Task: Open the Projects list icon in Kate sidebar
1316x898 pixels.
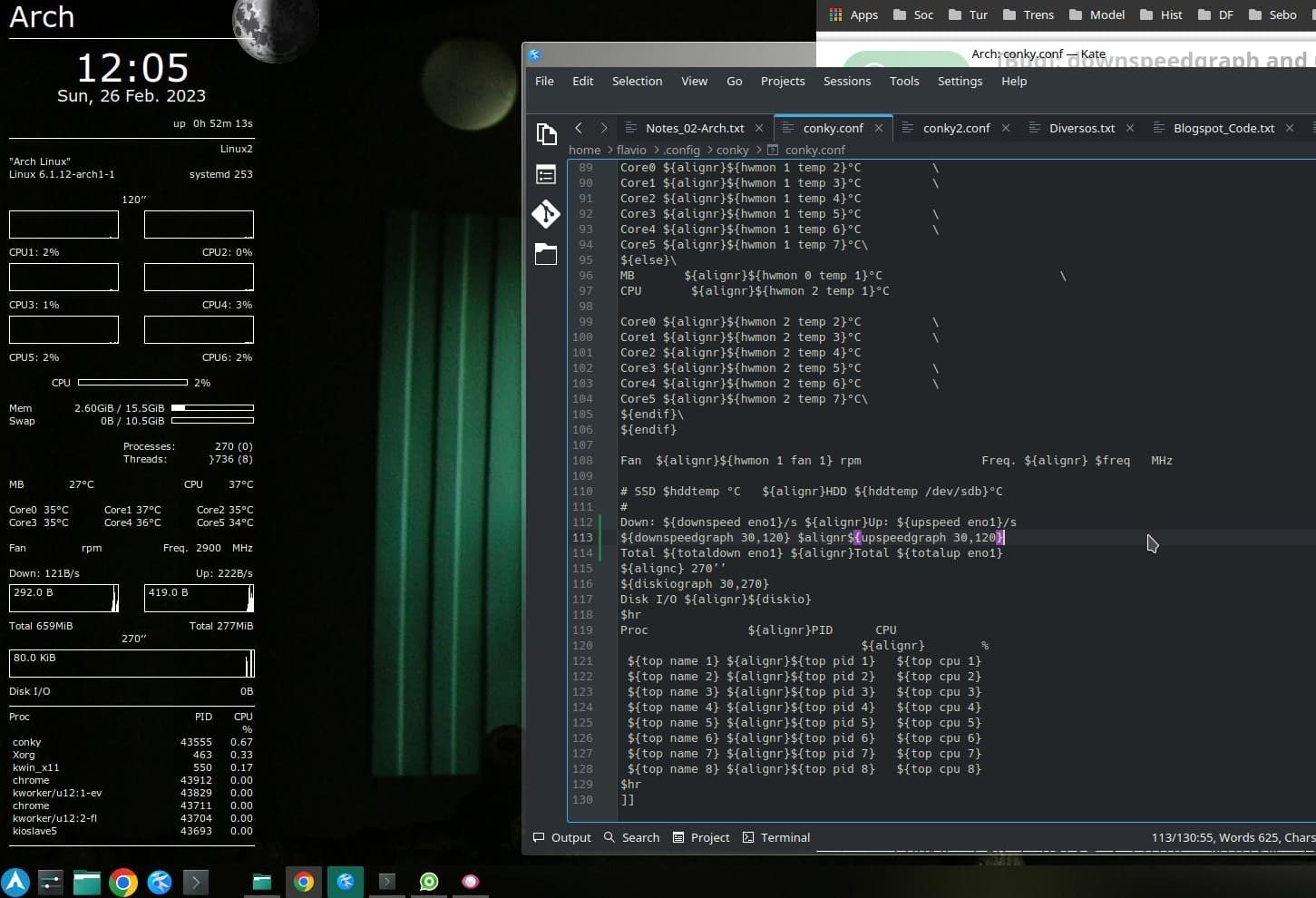Action: [546, 174]
